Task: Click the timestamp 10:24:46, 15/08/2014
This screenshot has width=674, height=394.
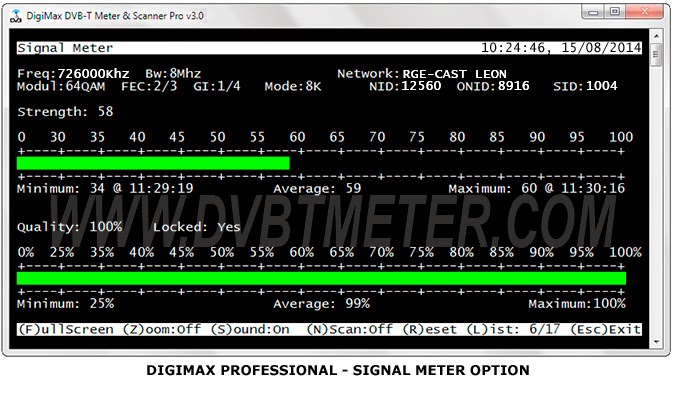Action: [561, 48]
